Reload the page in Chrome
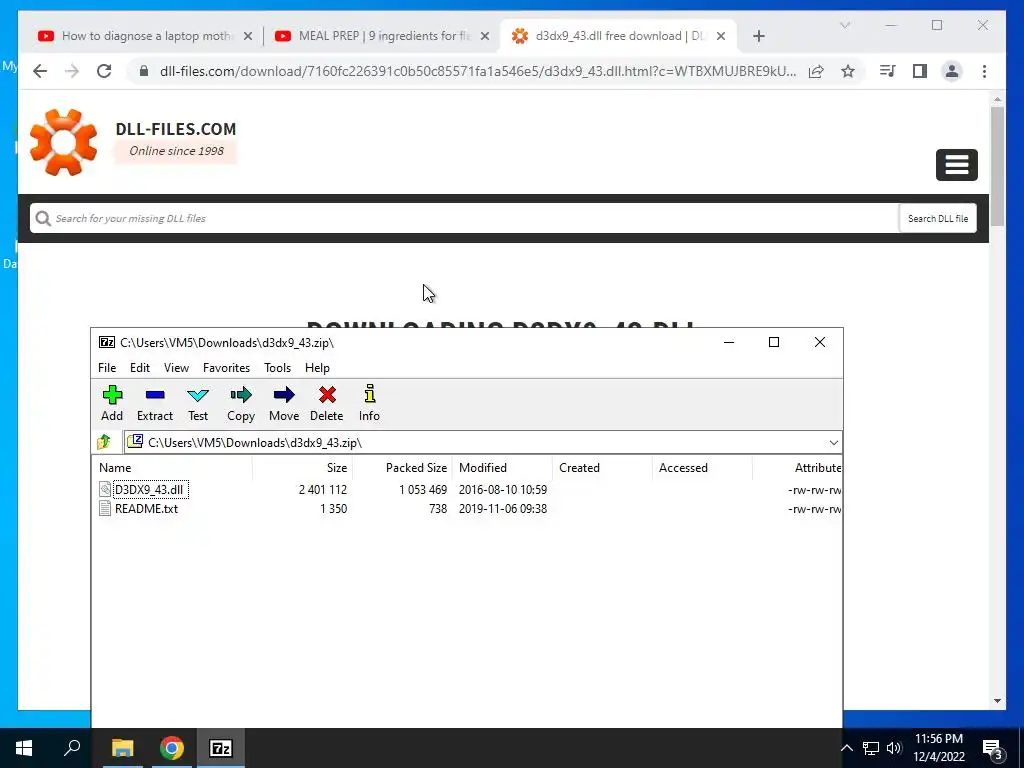1024x768 pixels. point(104,71)
